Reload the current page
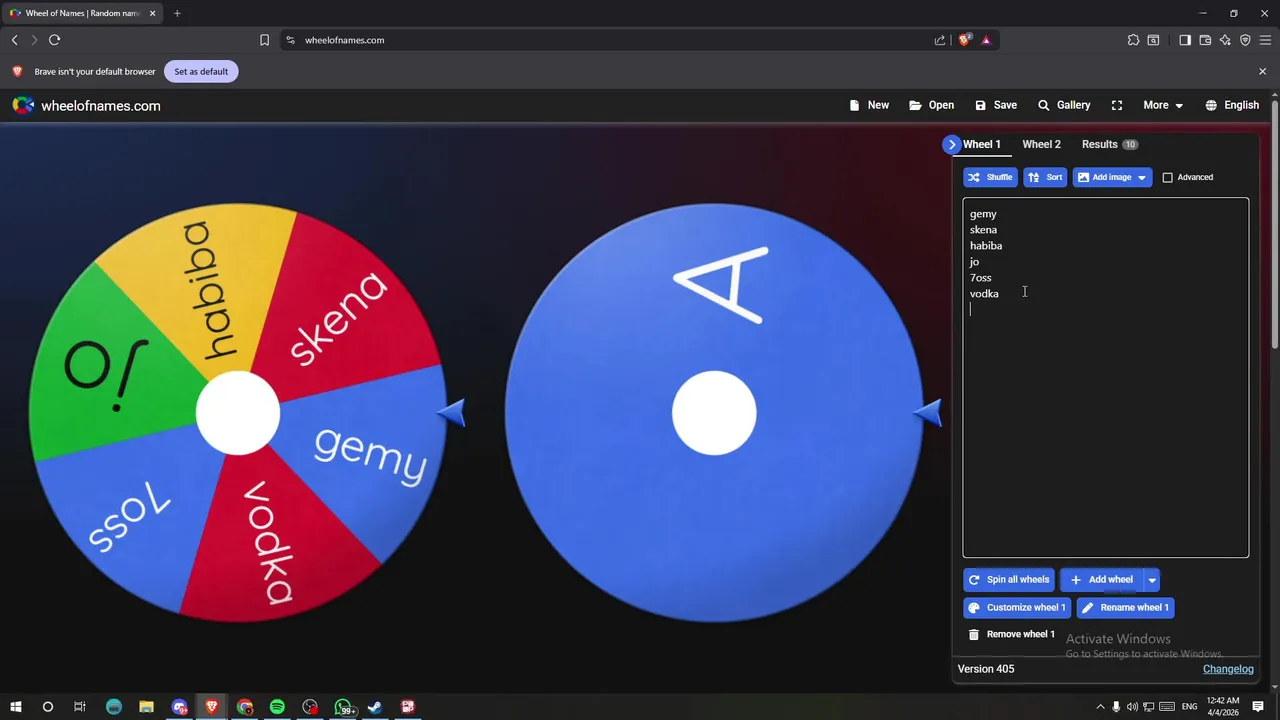The height and width of the screenshot is (720, 1280). 54,40
